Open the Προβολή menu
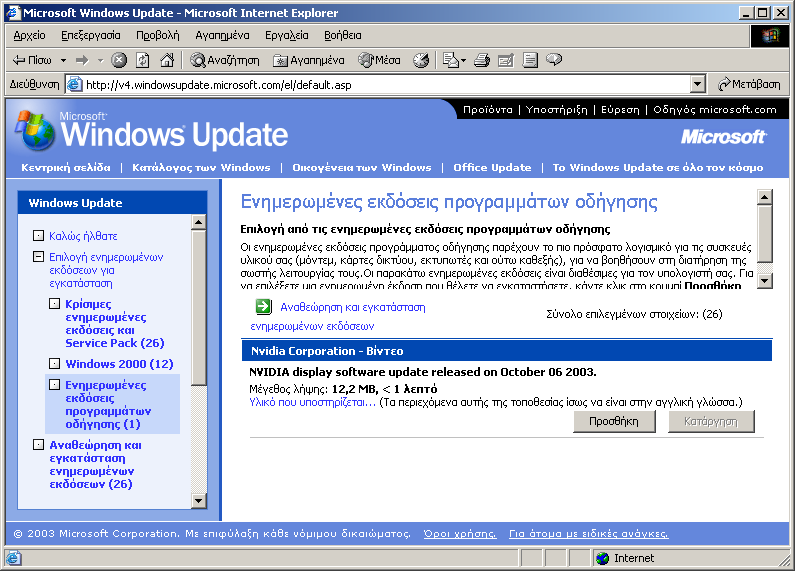Viewport: 795px width, 571px height. click(158, 35)
